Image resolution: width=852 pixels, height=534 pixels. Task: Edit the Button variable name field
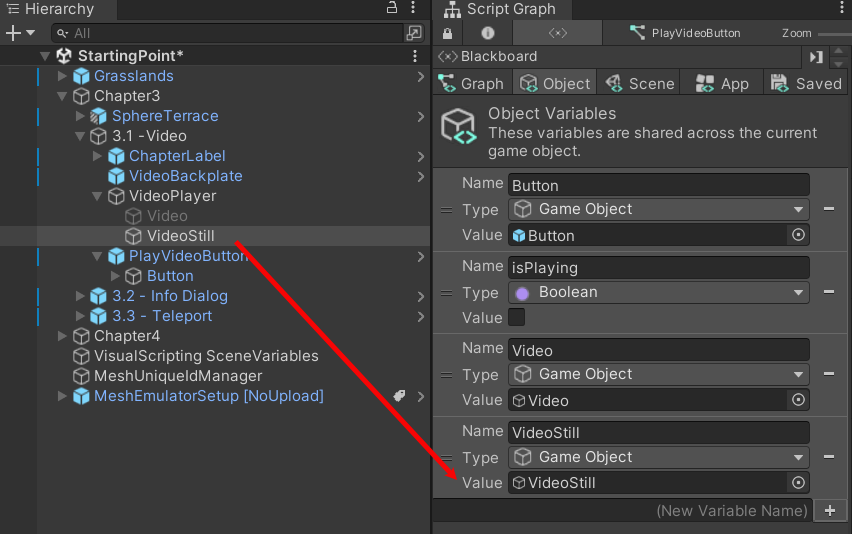659,185
